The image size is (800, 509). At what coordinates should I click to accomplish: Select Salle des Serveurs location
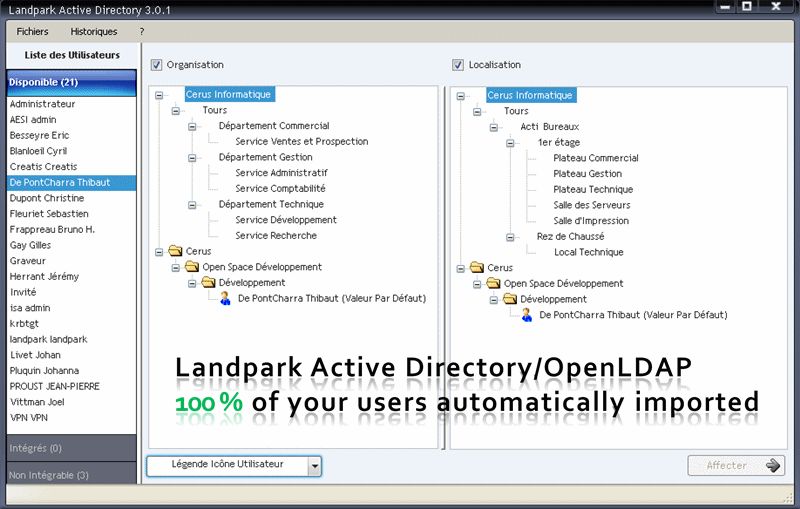592,206
